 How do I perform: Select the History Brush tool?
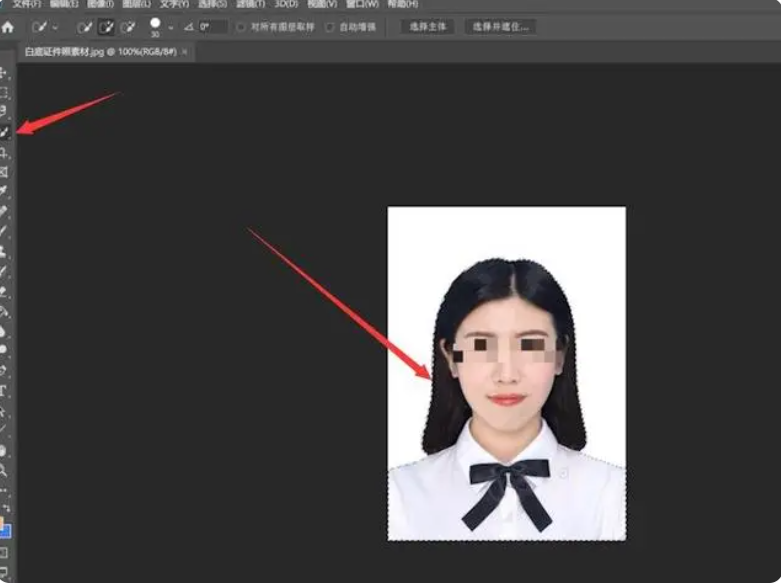[4, 272]
